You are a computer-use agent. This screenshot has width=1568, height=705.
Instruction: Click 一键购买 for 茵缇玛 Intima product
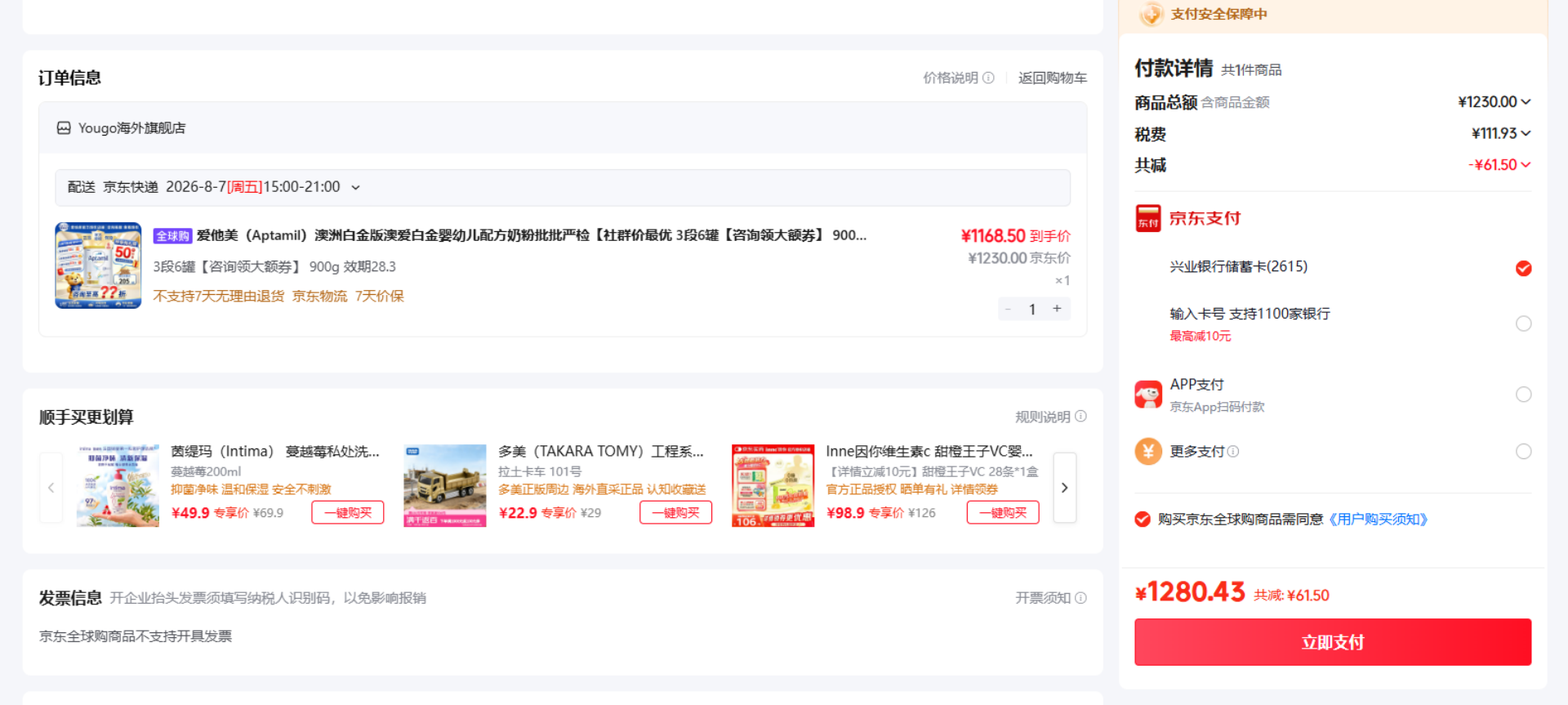[348, 512]
